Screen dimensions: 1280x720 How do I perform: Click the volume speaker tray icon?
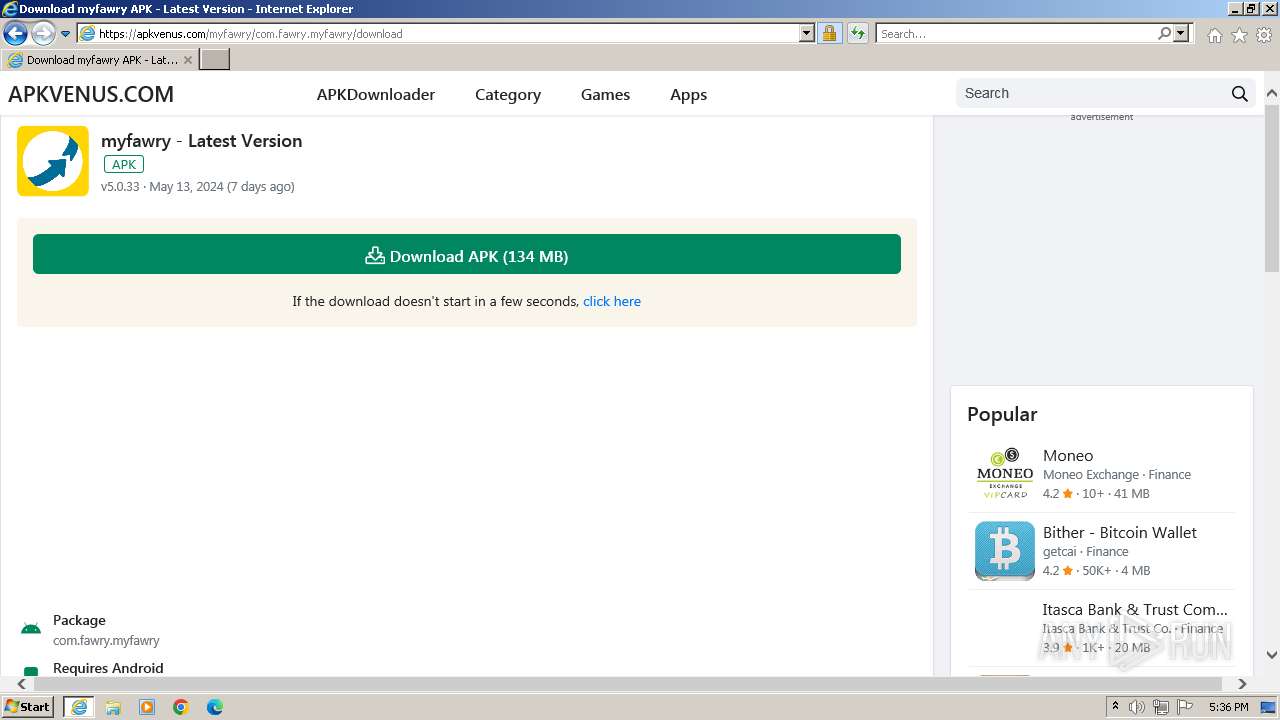pyautogui.click(x=1137, y=707)
